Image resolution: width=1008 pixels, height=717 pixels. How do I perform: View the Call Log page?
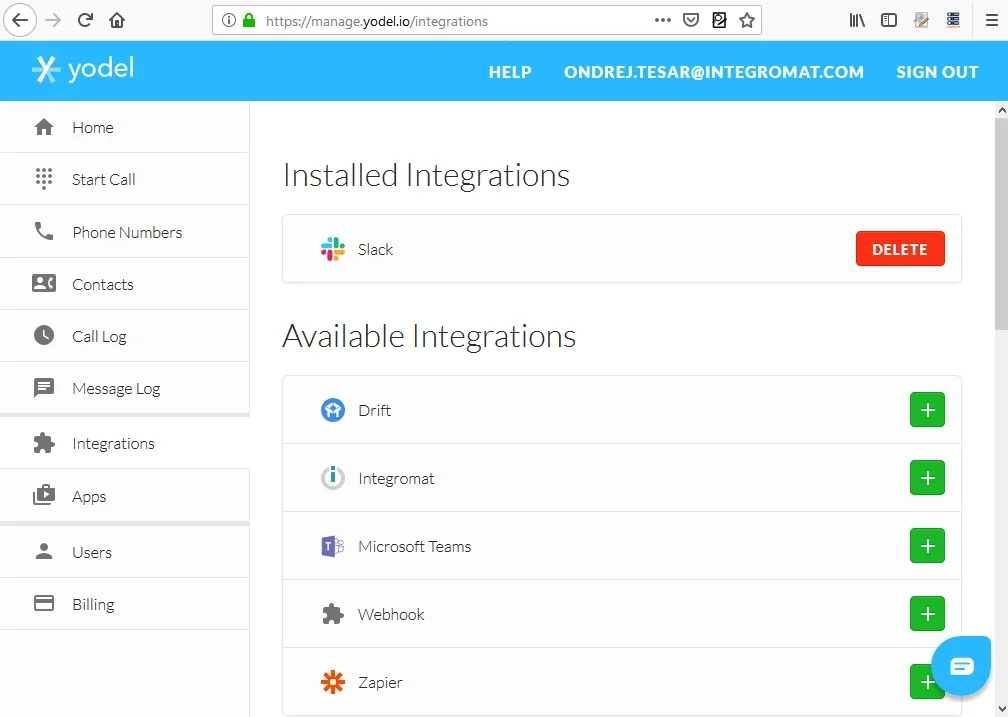tap(125, 336)
